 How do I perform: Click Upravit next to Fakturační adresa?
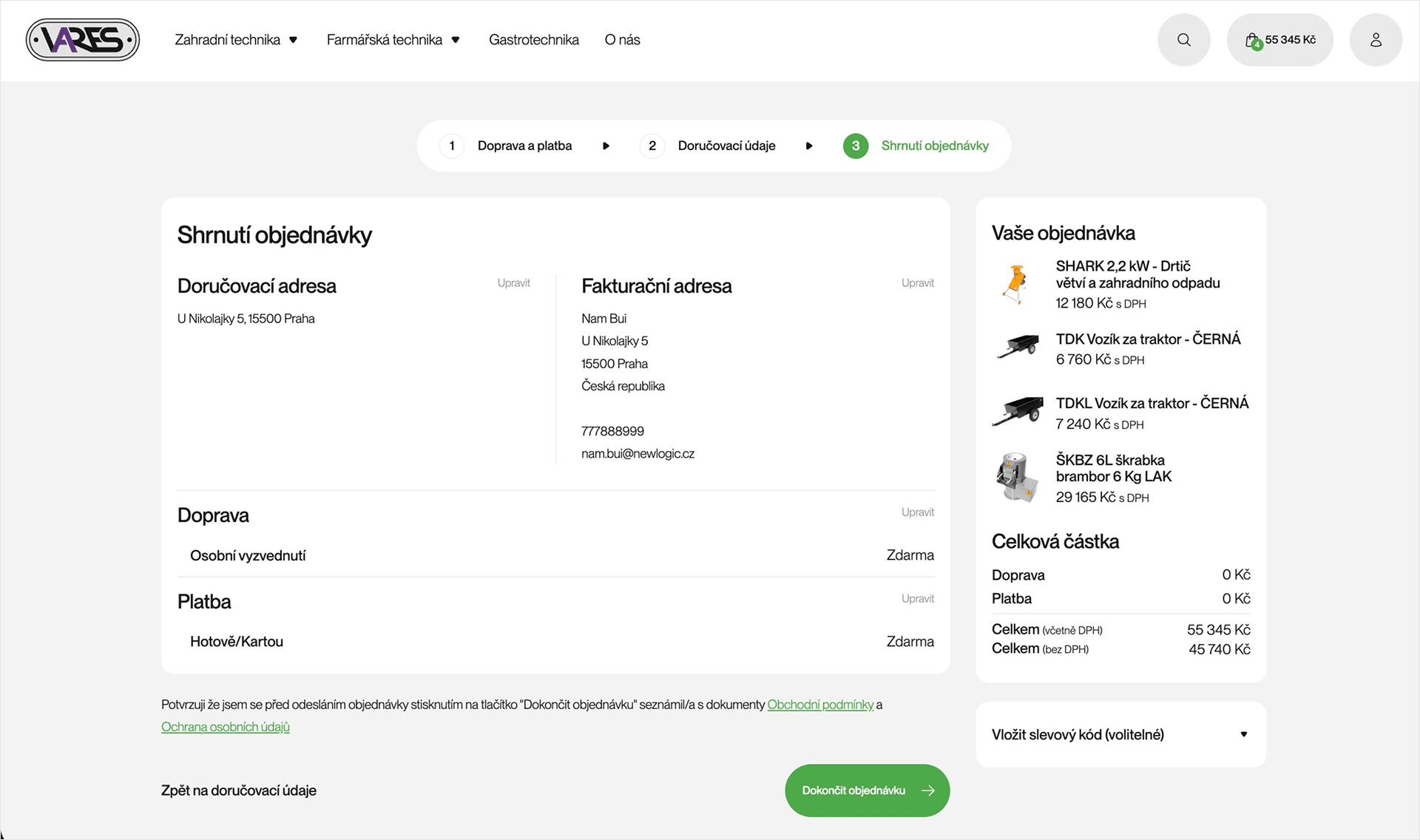point(917,282)
